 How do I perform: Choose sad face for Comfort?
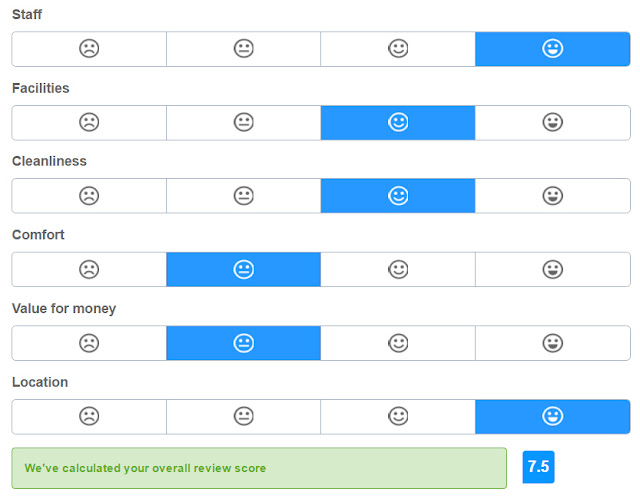pyautogui.click(x=89, y=269)
